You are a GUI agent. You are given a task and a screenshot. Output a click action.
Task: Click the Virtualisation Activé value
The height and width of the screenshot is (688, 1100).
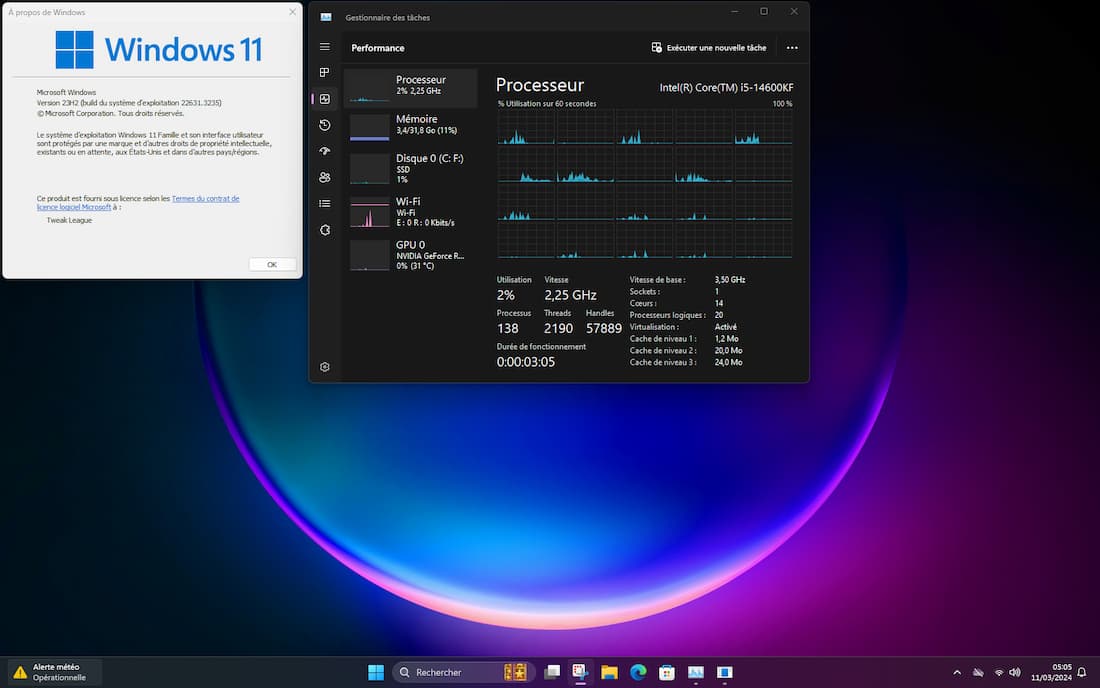click(725, 327)
